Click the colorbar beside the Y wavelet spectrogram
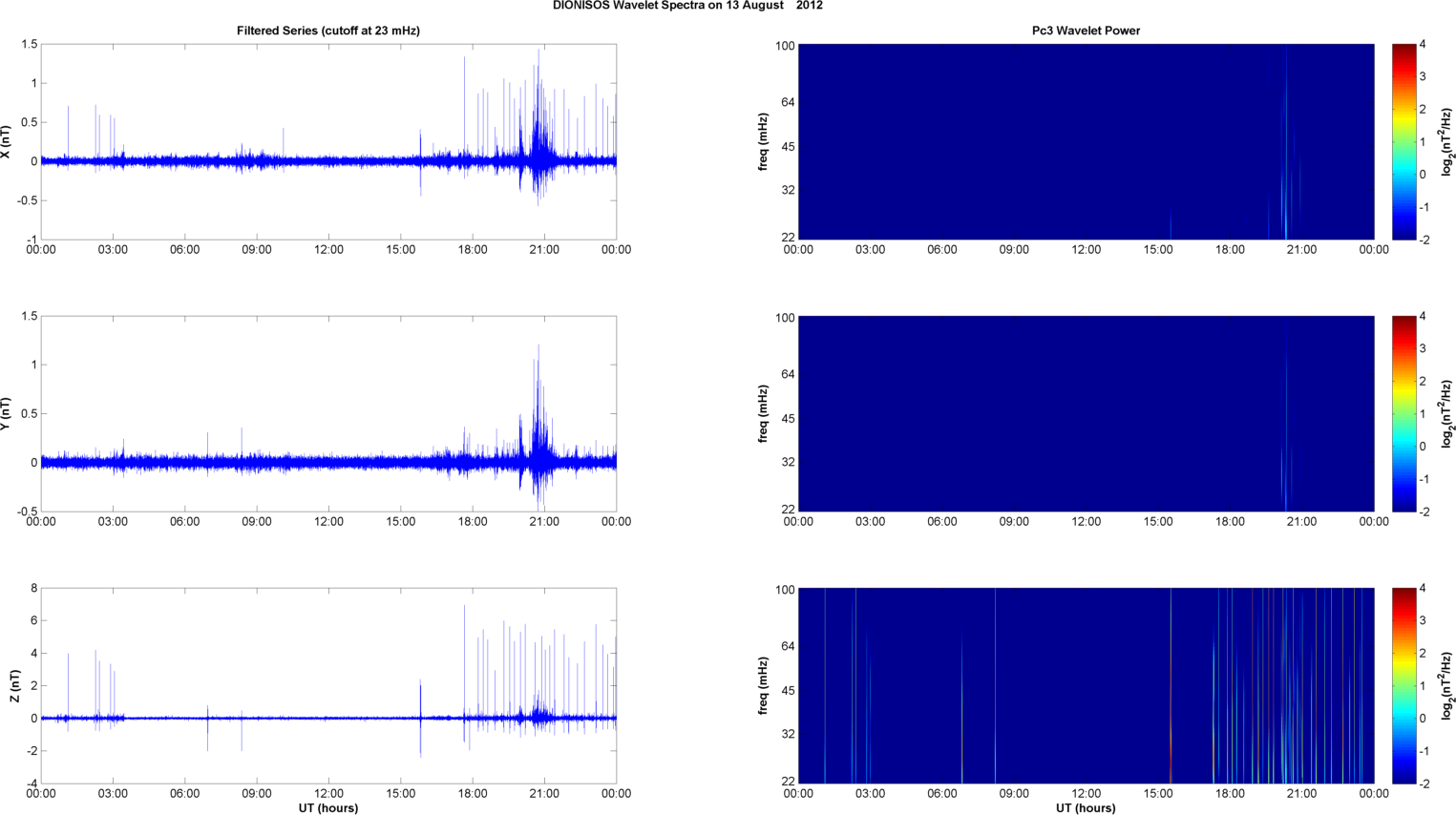 click(x=1403, y=413)
